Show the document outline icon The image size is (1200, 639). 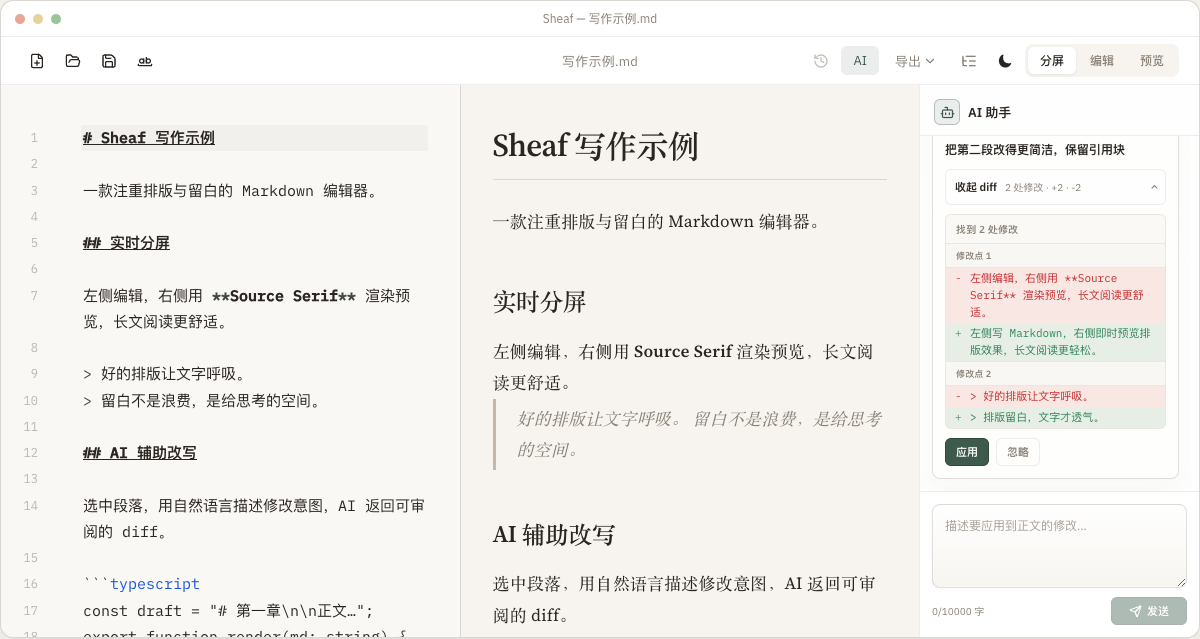pos(969,61)
